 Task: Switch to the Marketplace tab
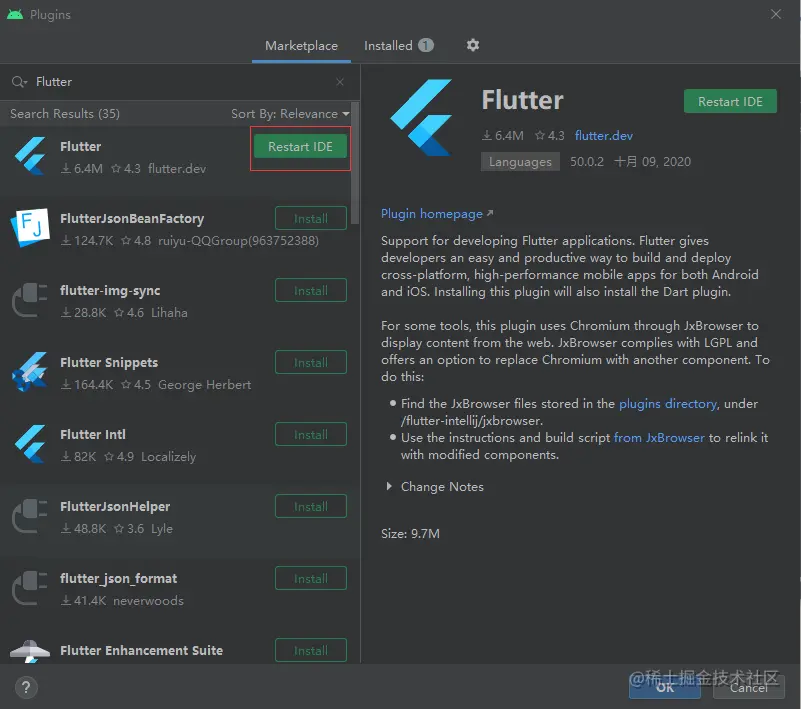click(x=301, y=45)
